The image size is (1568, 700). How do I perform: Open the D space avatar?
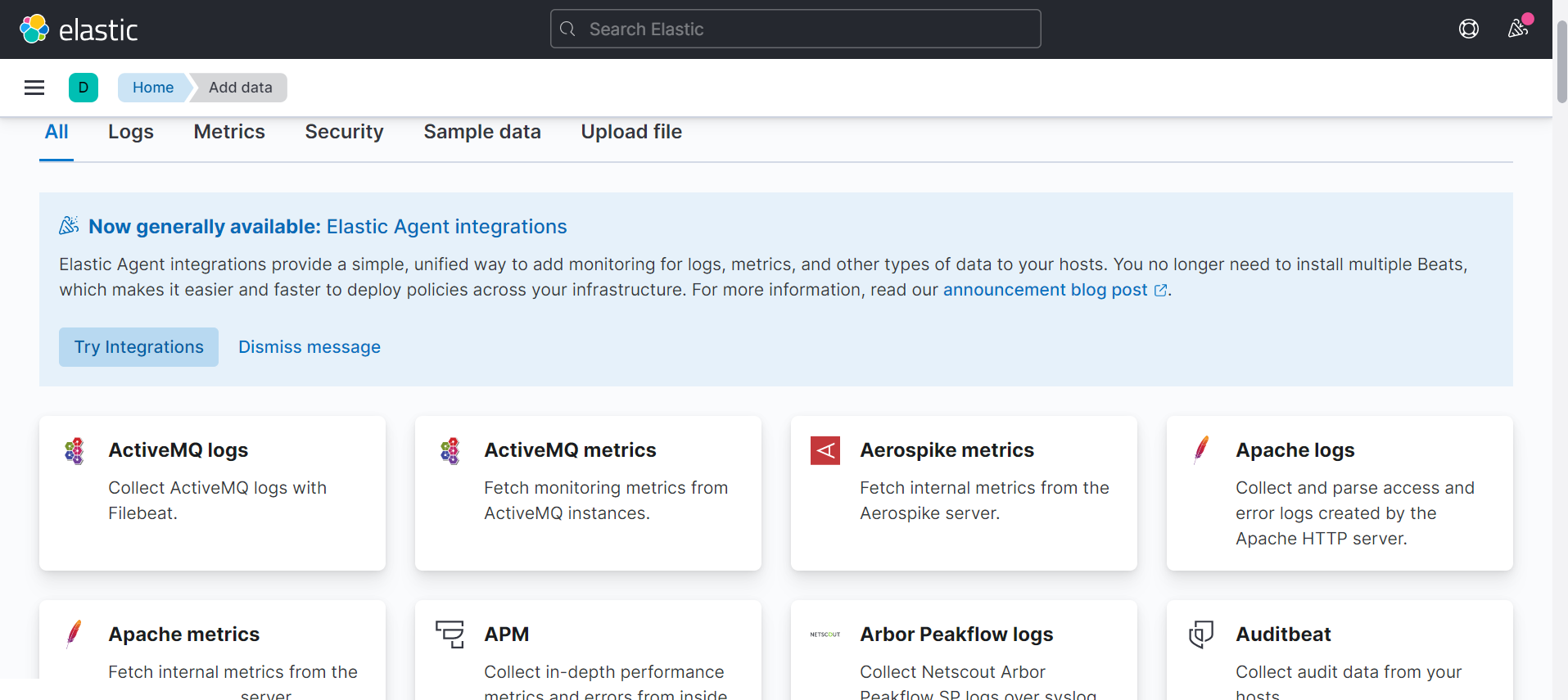[x=84, y=88]
